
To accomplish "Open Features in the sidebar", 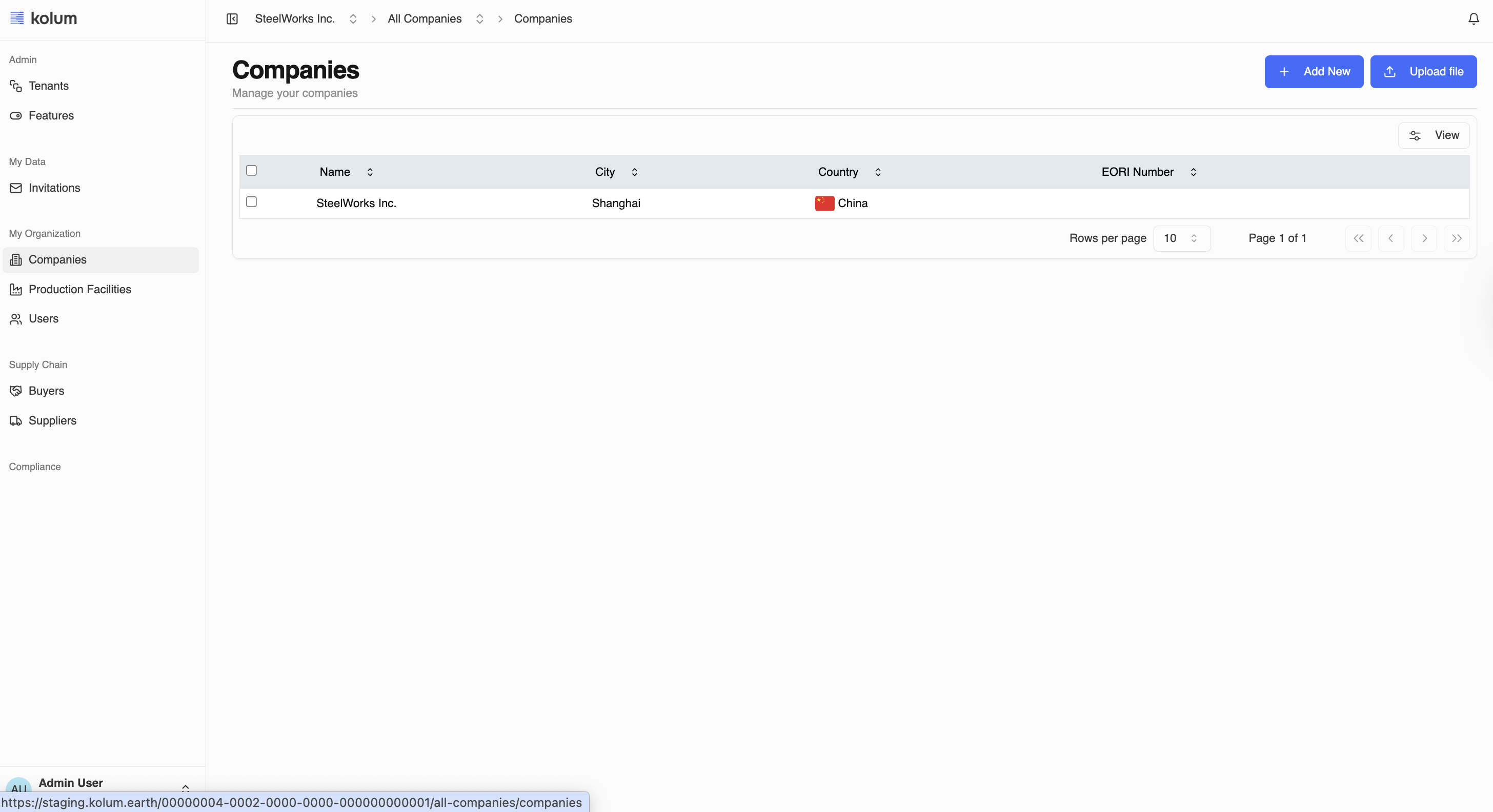I will click(51, 115).
